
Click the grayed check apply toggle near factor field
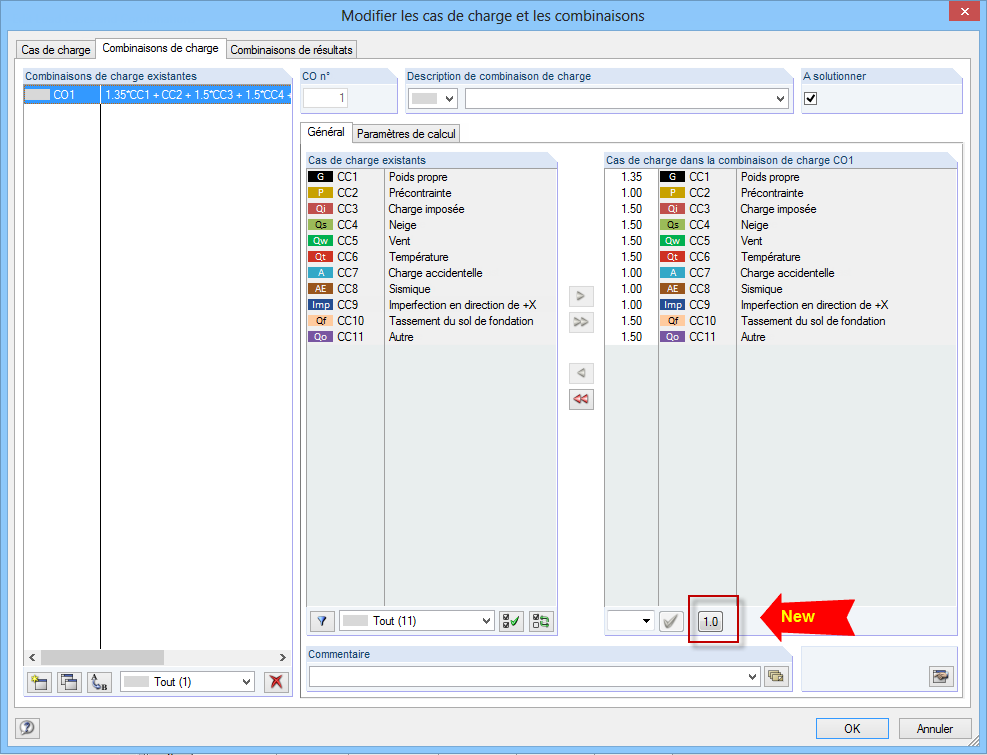click(x=671, y=620)
